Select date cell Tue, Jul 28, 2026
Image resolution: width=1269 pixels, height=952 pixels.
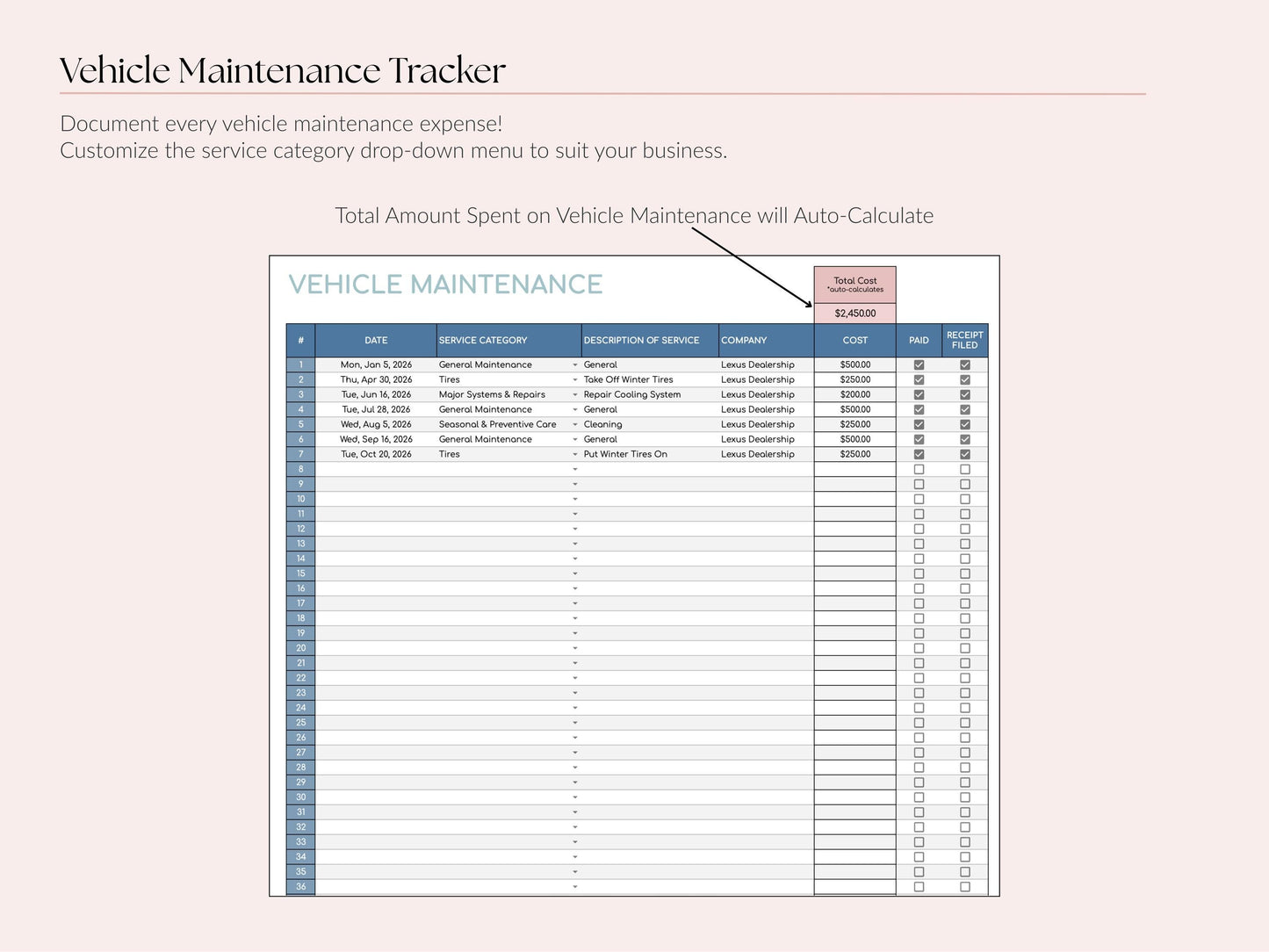[376, 409]
